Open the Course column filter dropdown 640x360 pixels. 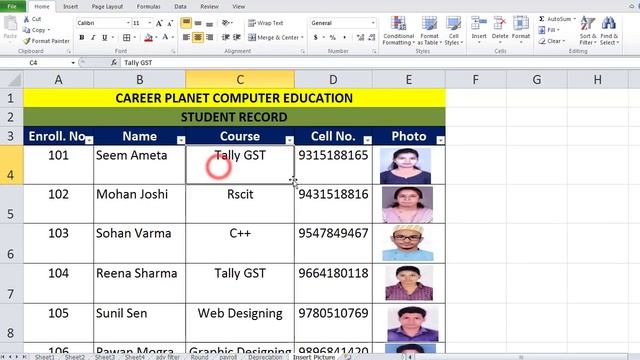(x=289, y=140)
